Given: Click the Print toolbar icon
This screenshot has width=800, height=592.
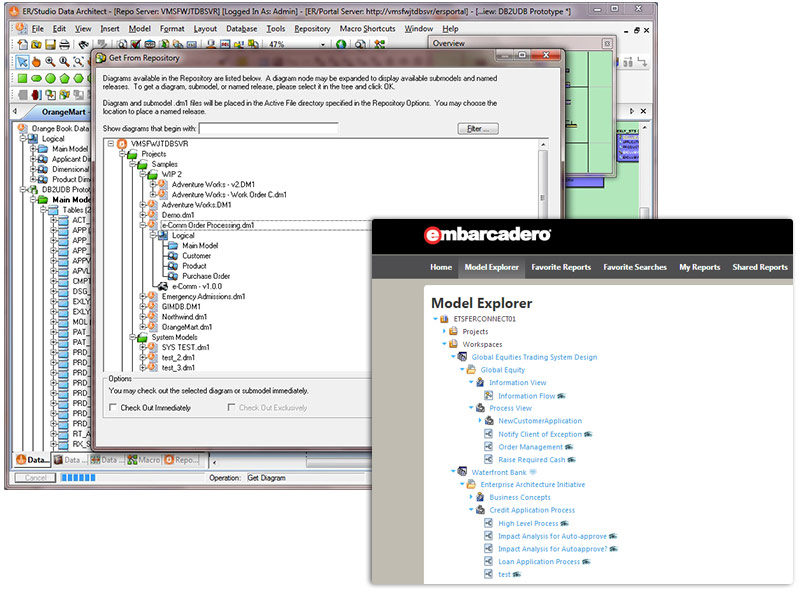Looking at the screenshot, I should coord(64,44).
